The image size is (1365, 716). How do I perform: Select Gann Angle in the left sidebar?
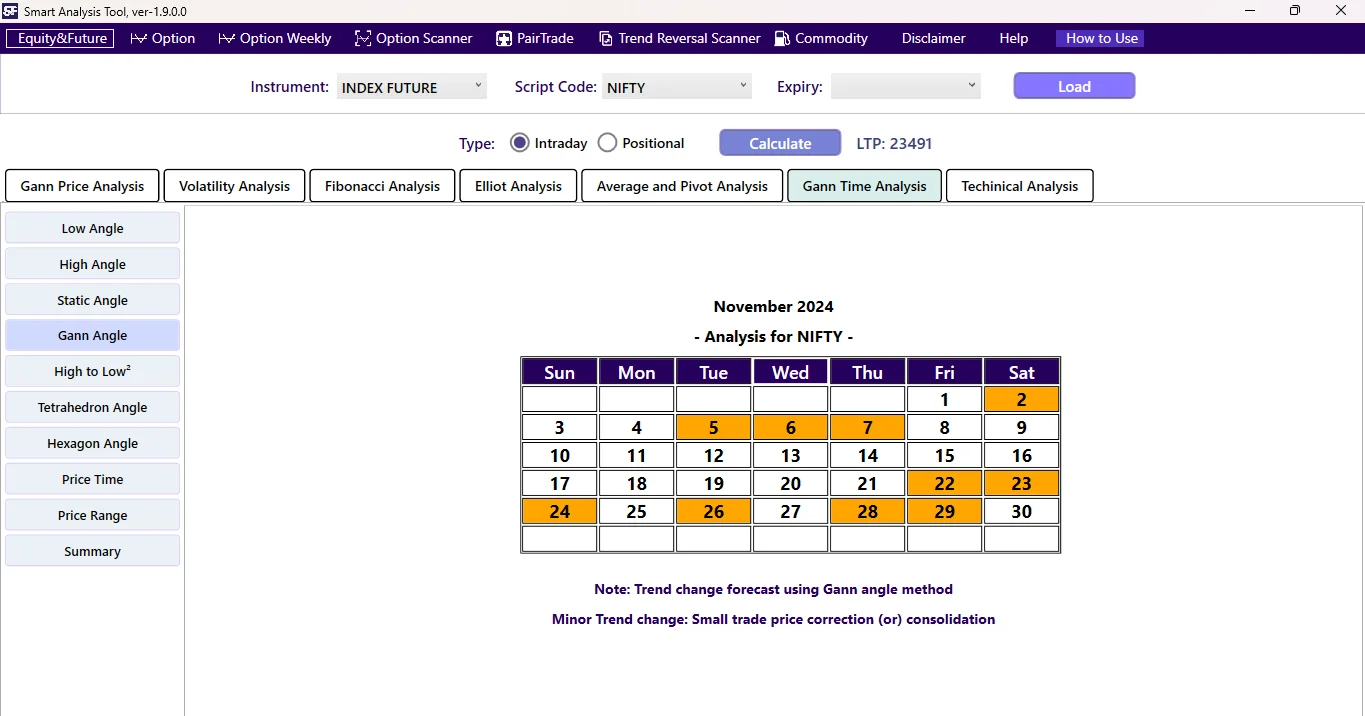coord(92,335)
